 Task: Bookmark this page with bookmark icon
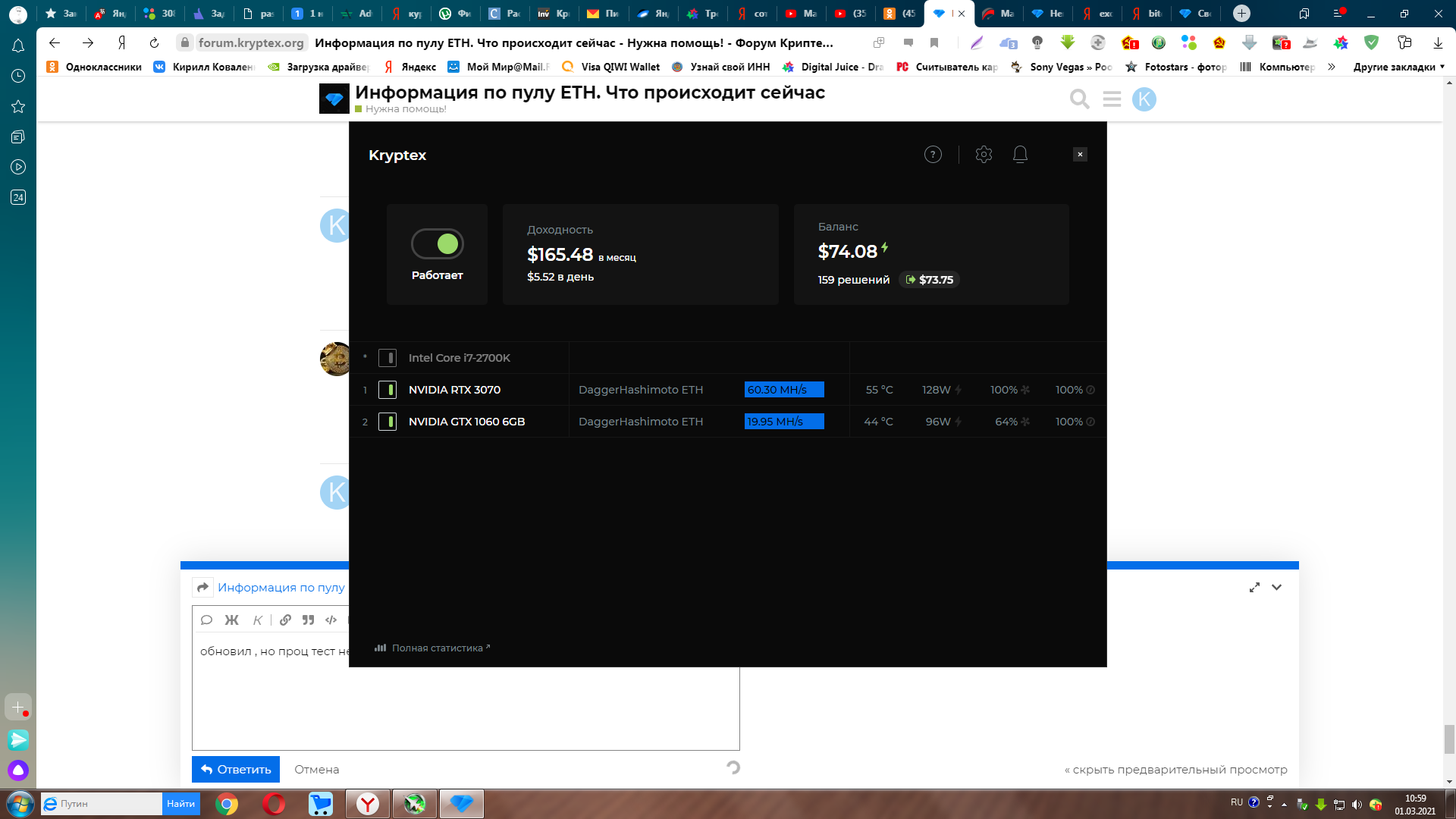click(934, 43)
